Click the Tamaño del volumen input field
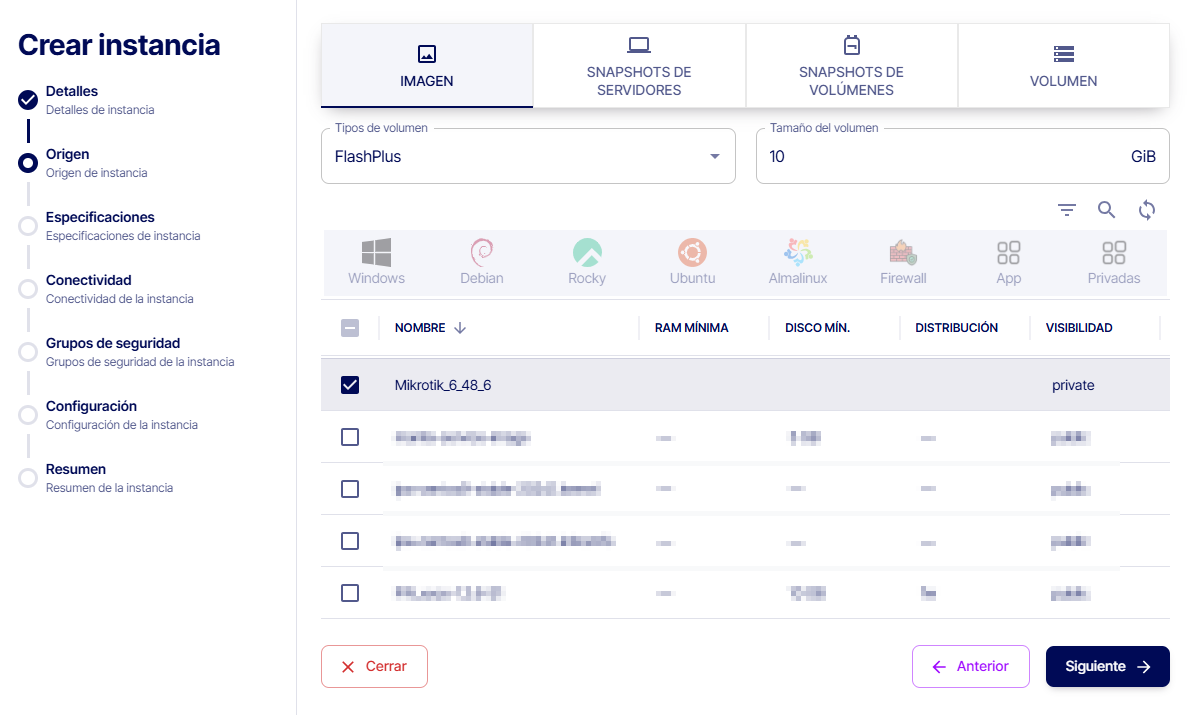Screen dimensions: 1187x715 pos(940,157)
